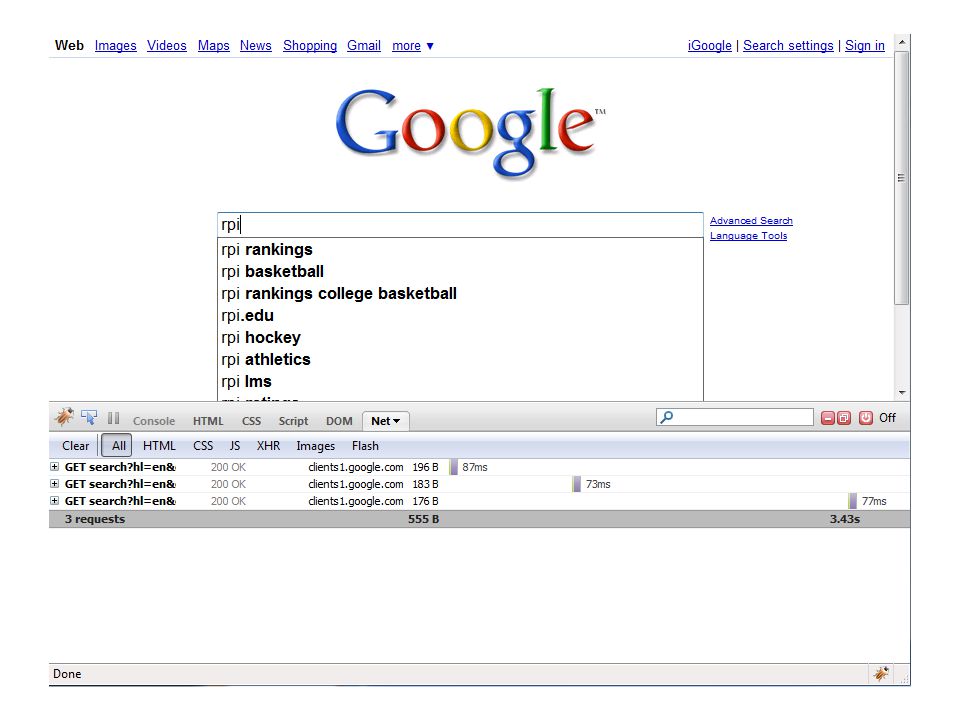
Task: Click the '555 B' total size
Action: coord(424,519)
